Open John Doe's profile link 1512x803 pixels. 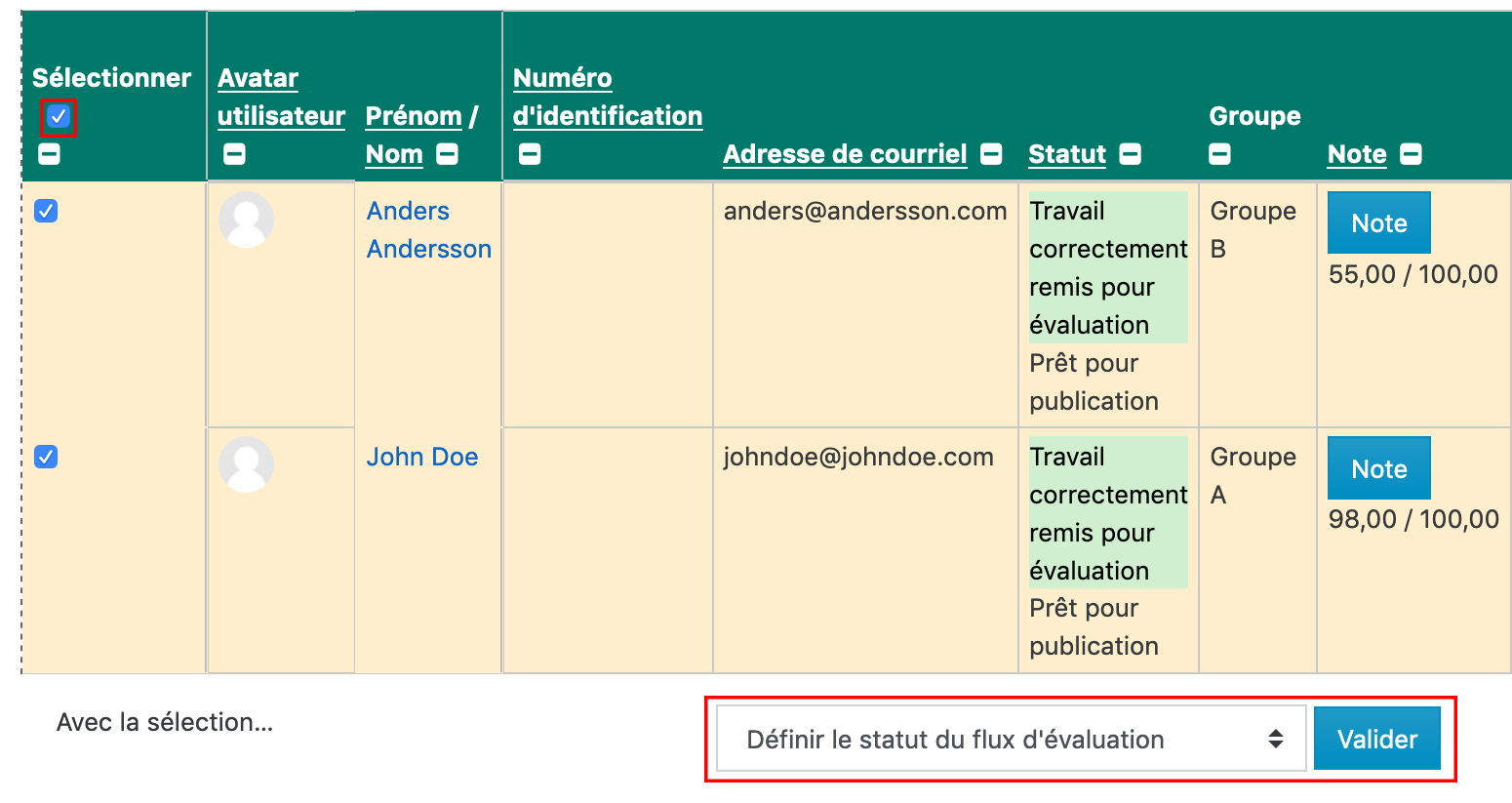tap(421, 457)
